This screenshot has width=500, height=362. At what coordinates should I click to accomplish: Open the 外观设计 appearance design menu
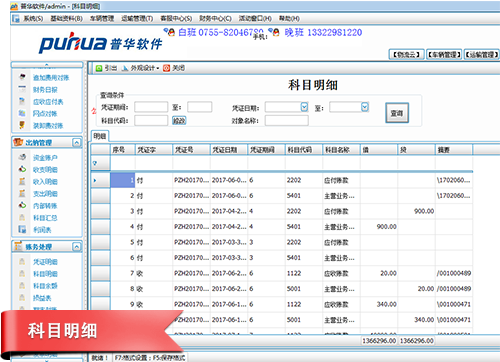pos(140,68)
